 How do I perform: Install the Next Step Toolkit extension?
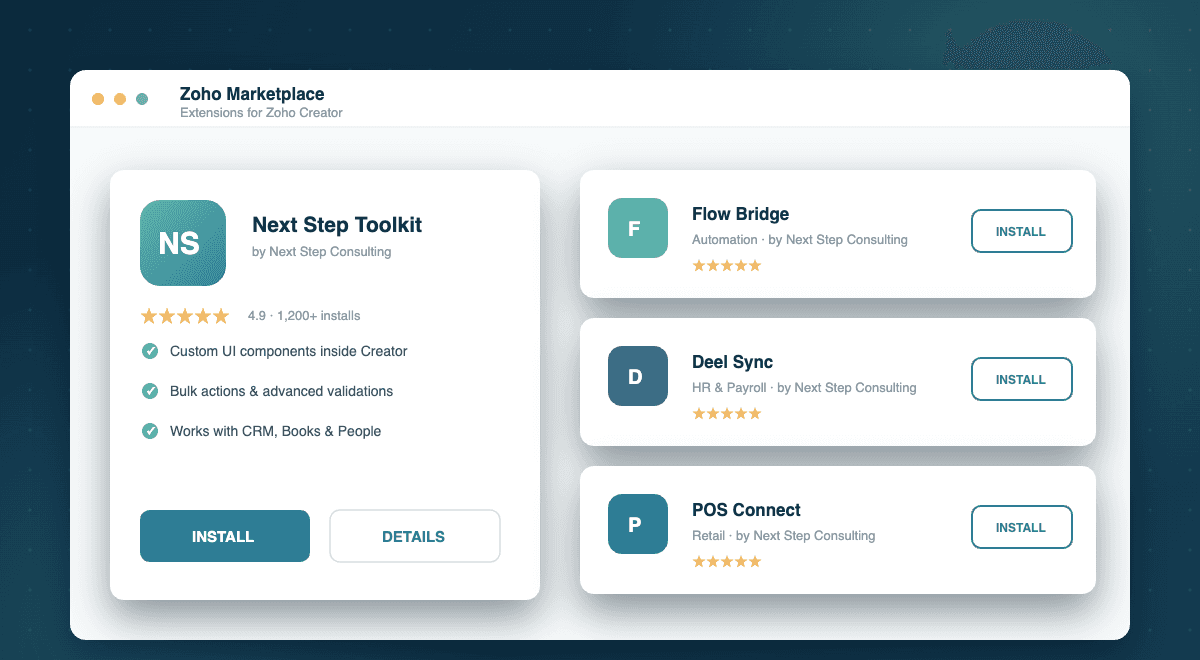tap(225, 536)
